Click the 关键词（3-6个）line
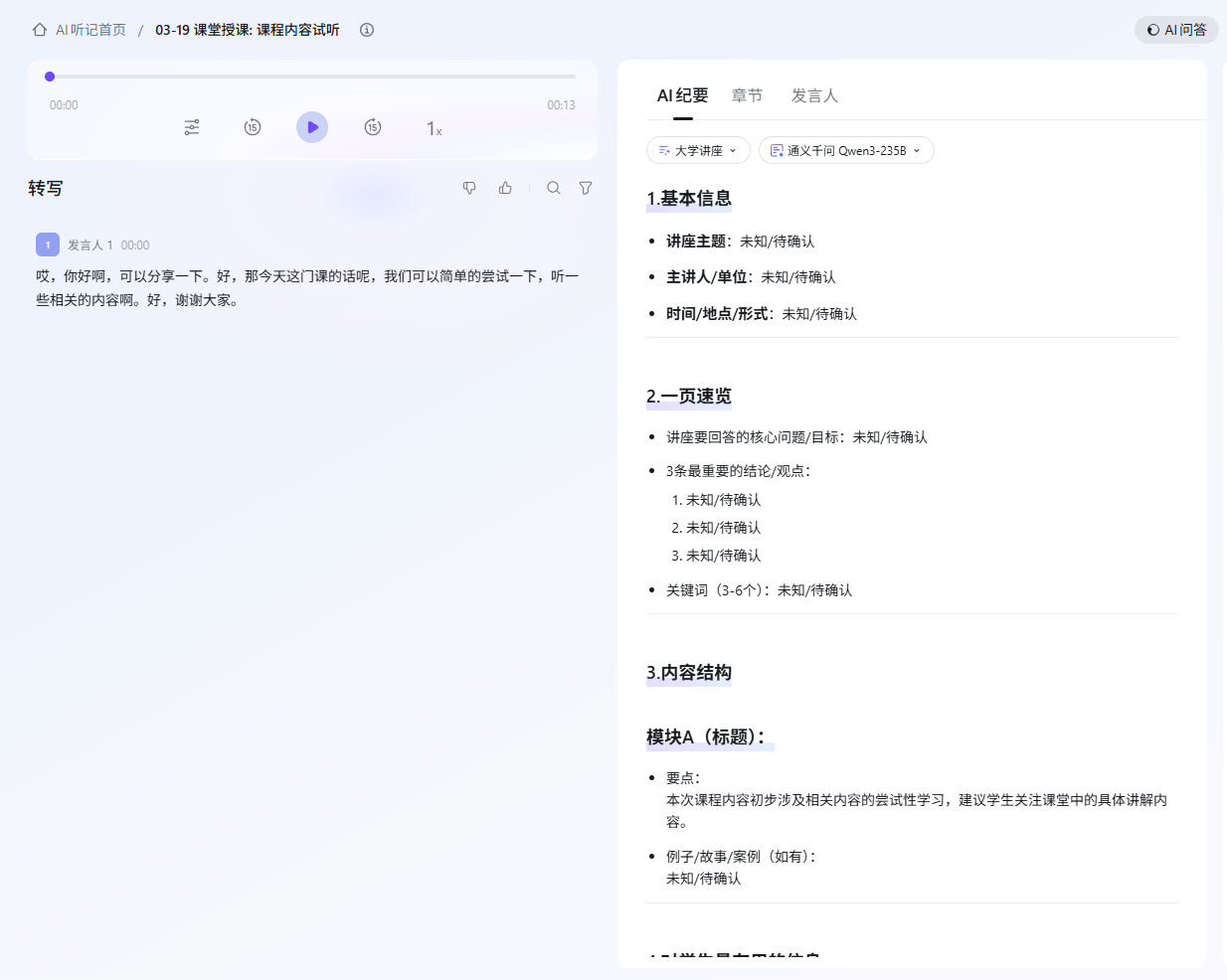1227x980 pixels. (x=759, y=590)
